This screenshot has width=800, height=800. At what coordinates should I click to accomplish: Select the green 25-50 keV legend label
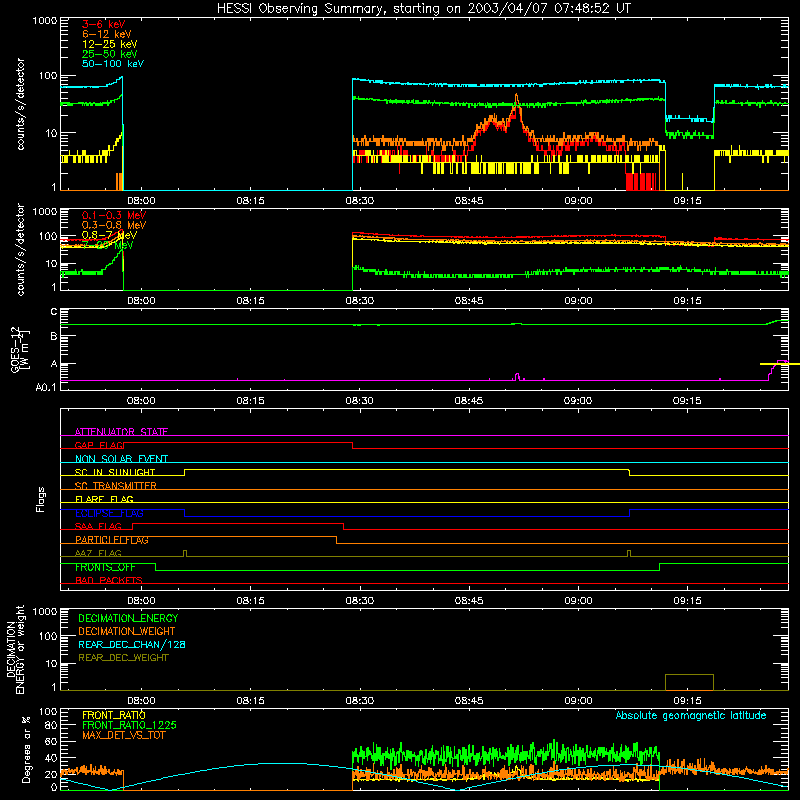click(x=110, y=54)
